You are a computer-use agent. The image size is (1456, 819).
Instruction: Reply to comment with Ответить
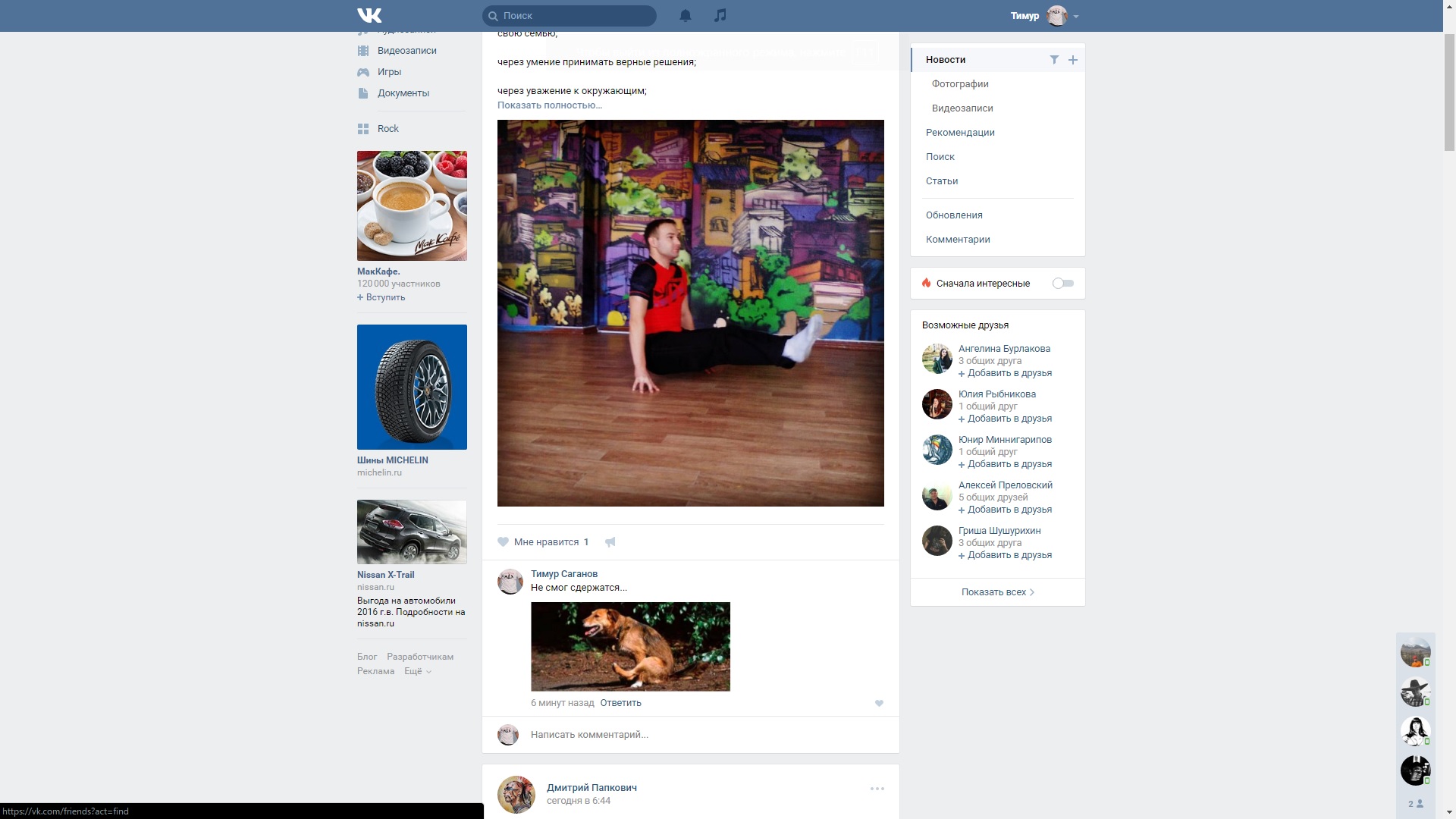(x=621, y=703)
